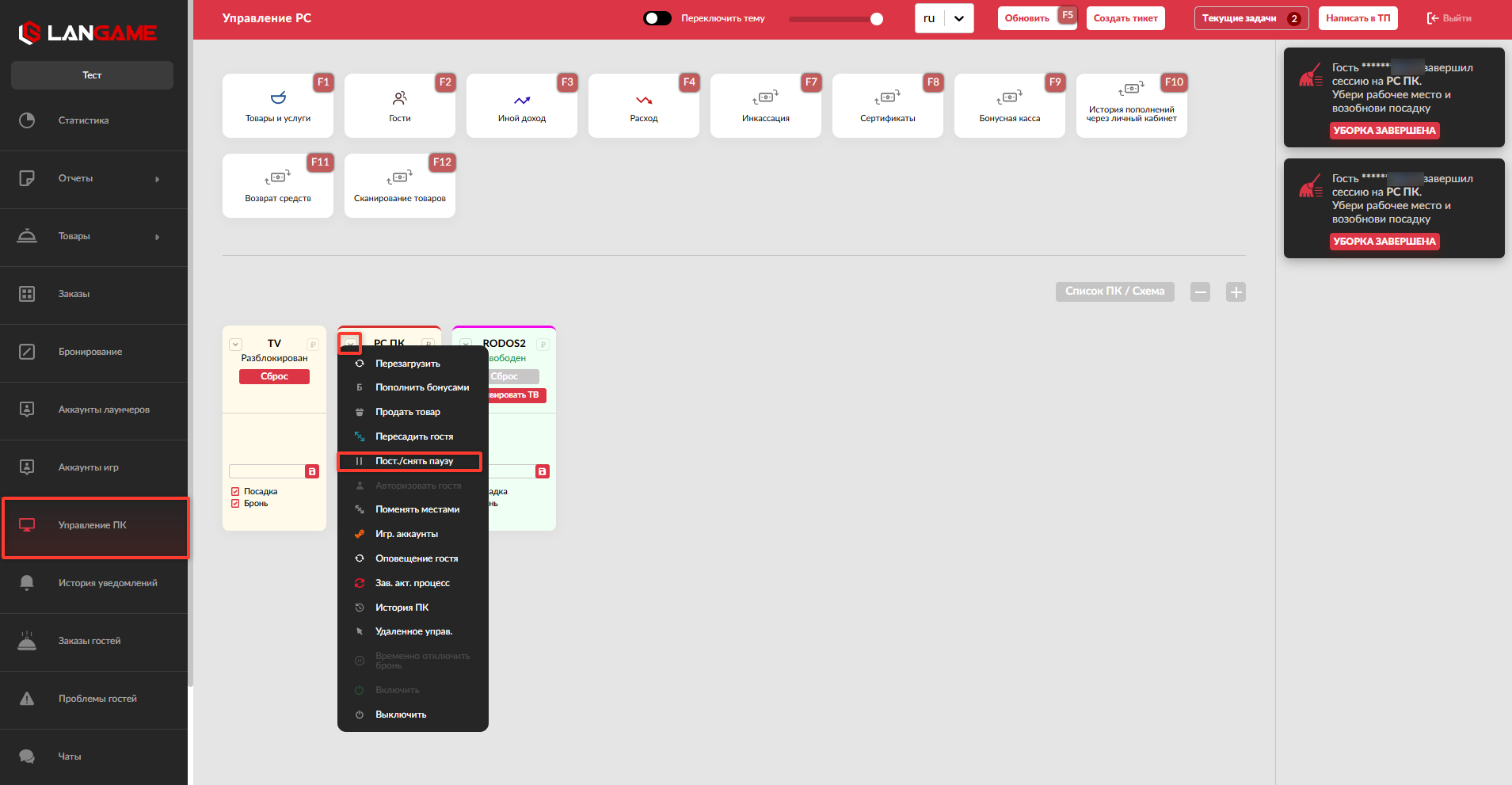Log out with the Выйти button

click(x=1449, y=18)
